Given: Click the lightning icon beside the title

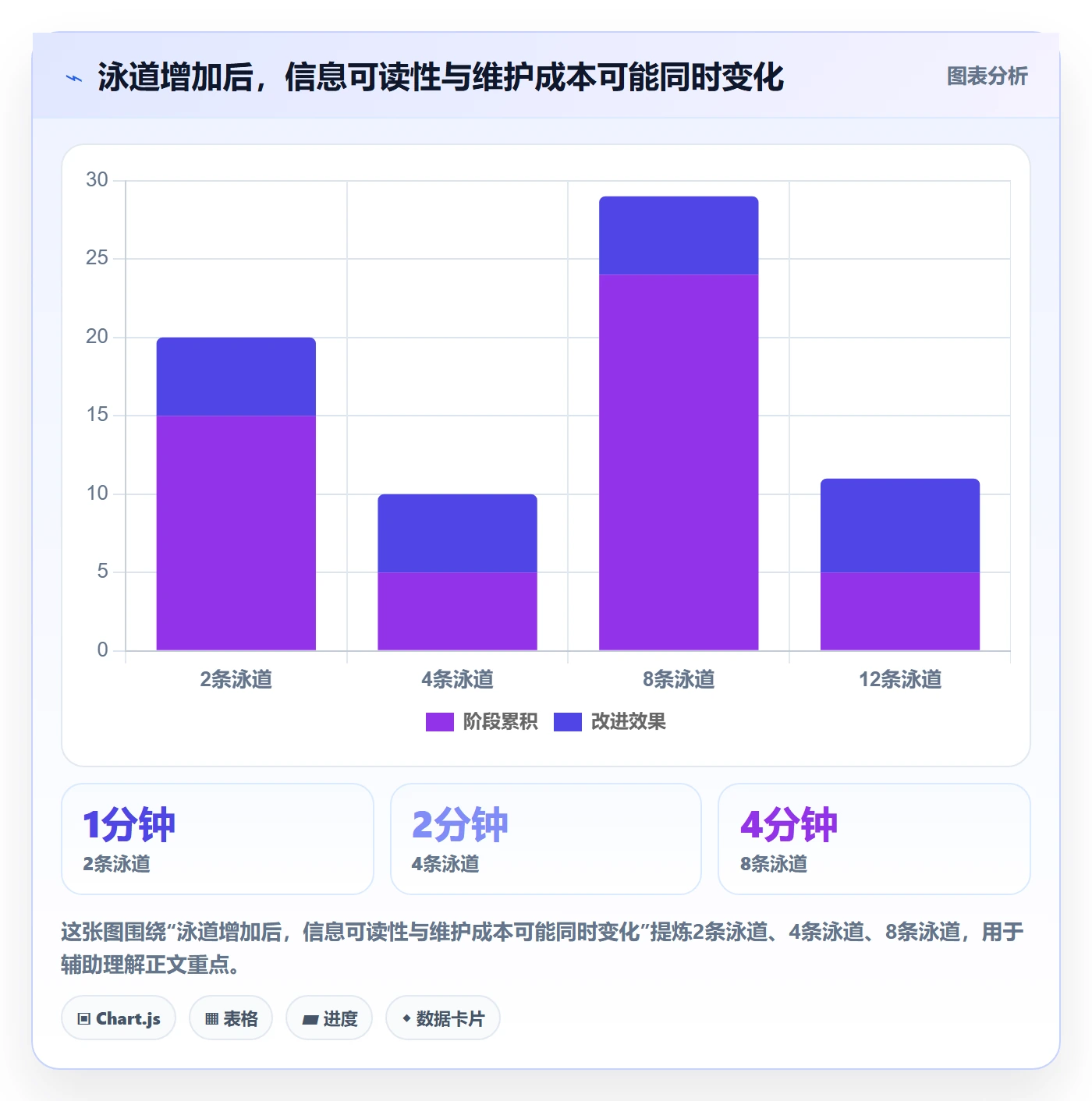Looking at the screenshot, I should click(74, 78).
